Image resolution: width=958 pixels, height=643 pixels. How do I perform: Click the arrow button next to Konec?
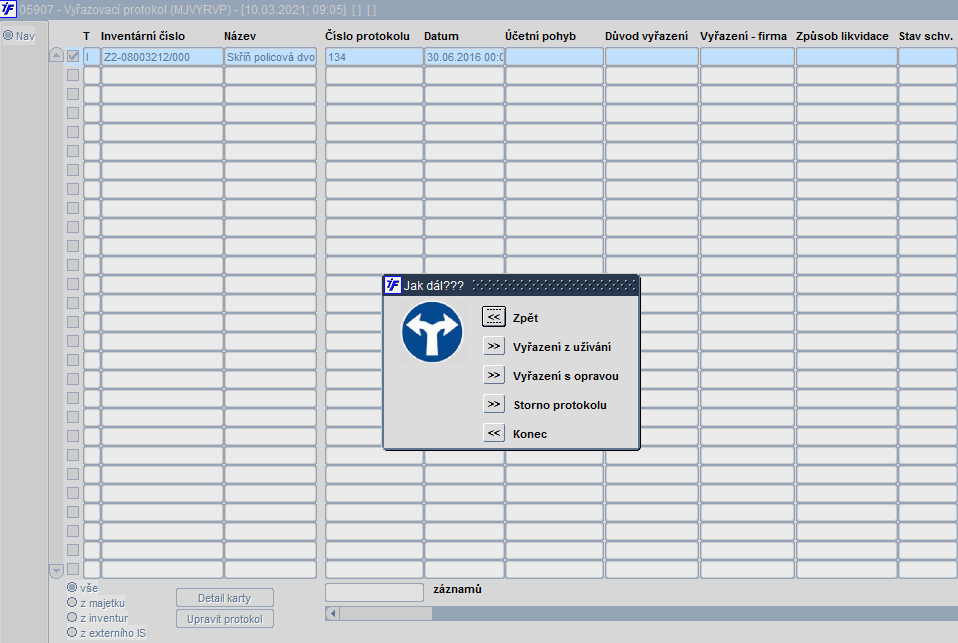coord(493,433)
